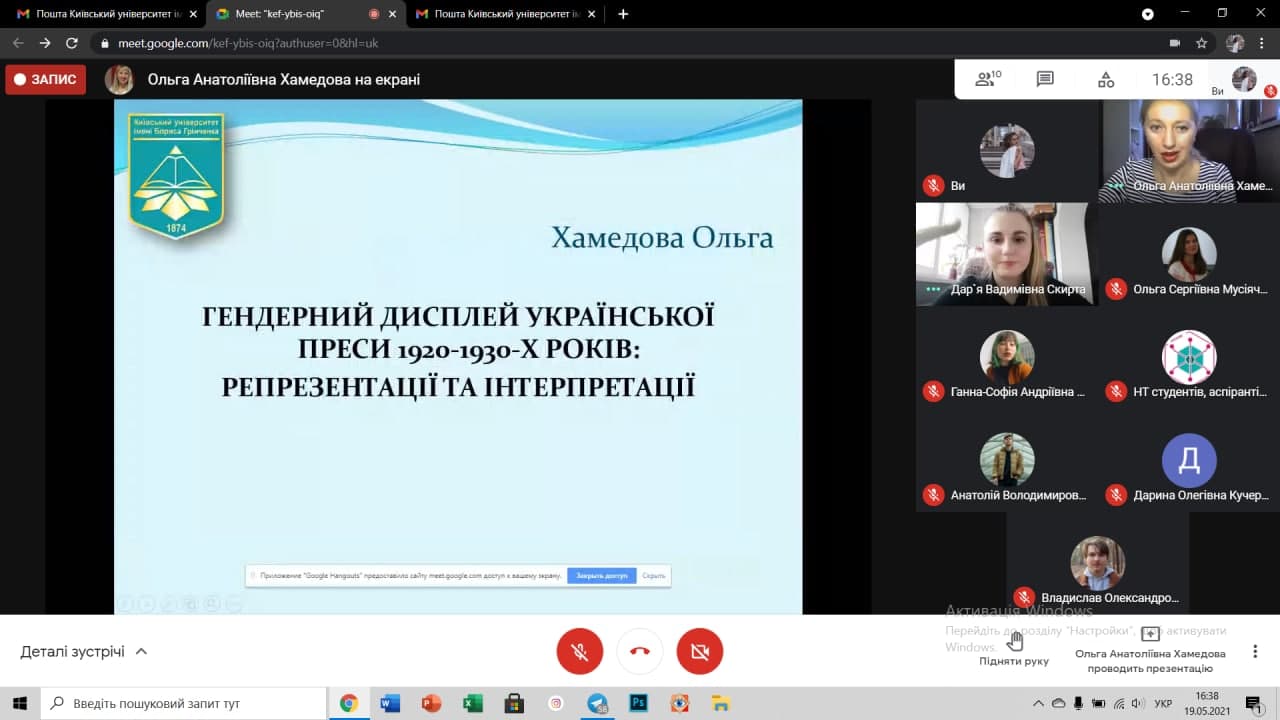Expand Деталі зустрічі meeting details
The image size is (1280, 720).
[x=84, y=651]
